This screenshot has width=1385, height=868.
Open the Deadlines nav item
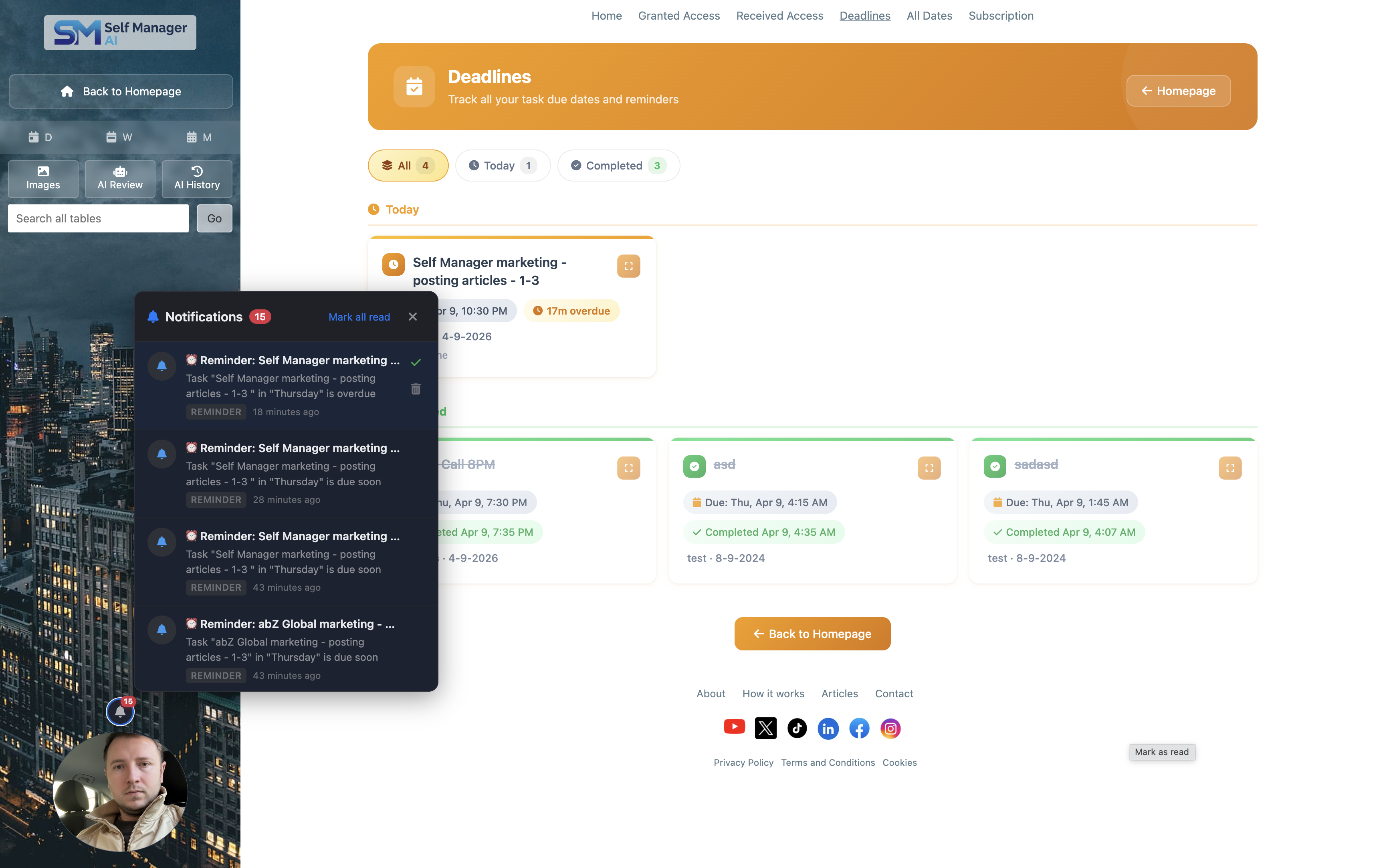click(865, 16)
